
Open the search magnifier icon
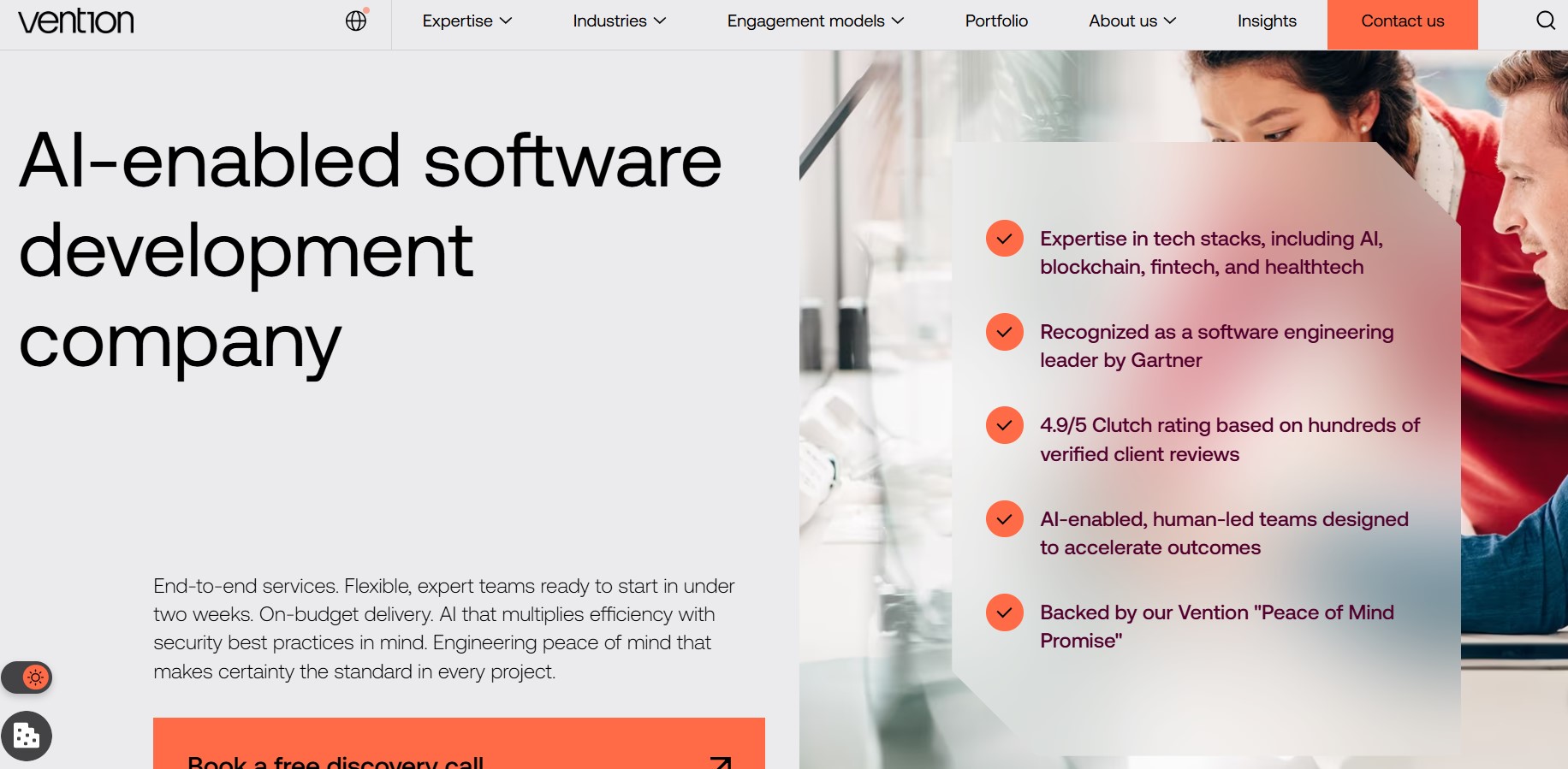[1545, 21]
